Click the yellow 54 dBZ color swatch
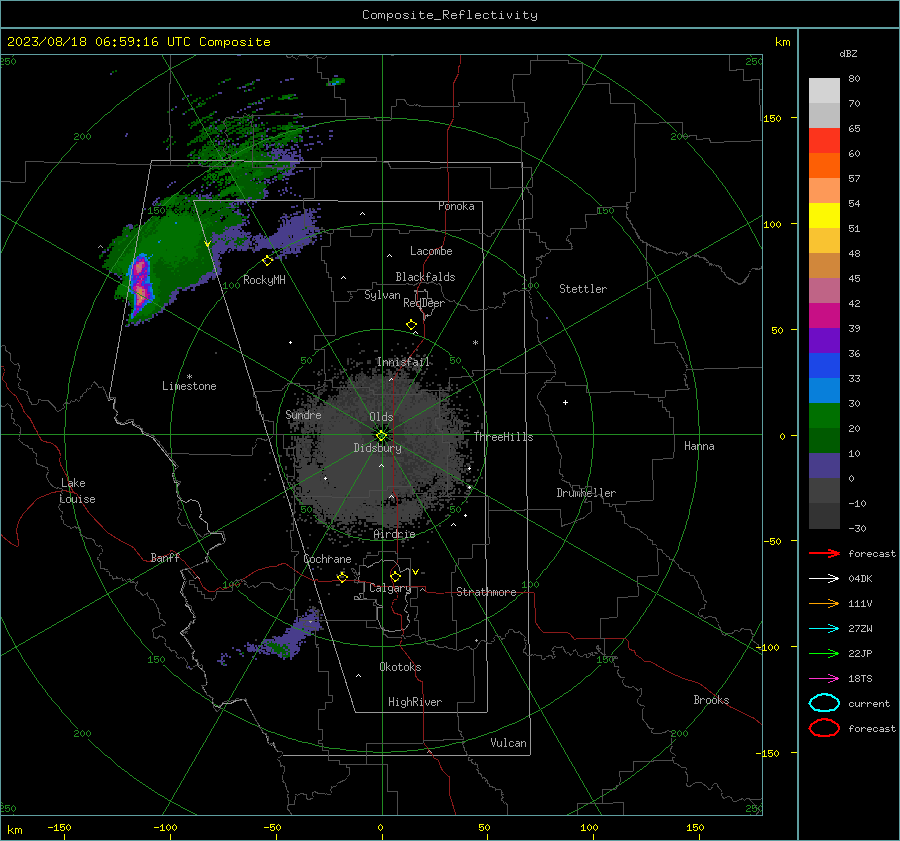 [x=824, y=215]
